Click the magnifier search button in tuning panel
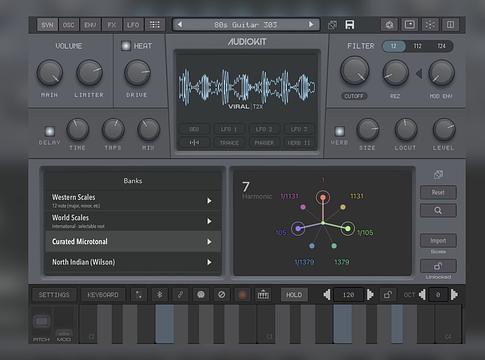485x360 pixels. click(x=438, y=211)
